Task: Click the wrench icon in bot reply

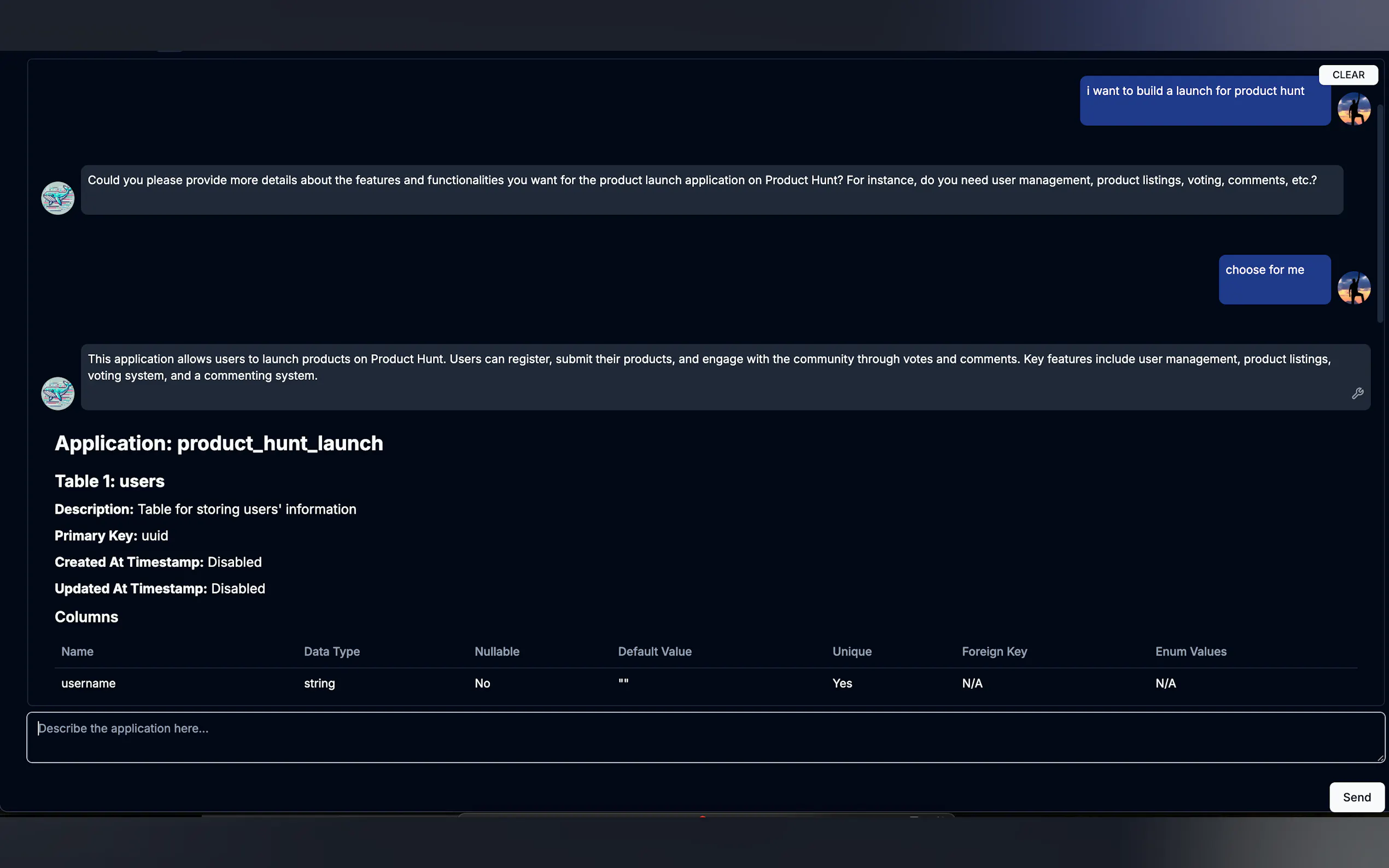Action: [x=1357, y=393]
